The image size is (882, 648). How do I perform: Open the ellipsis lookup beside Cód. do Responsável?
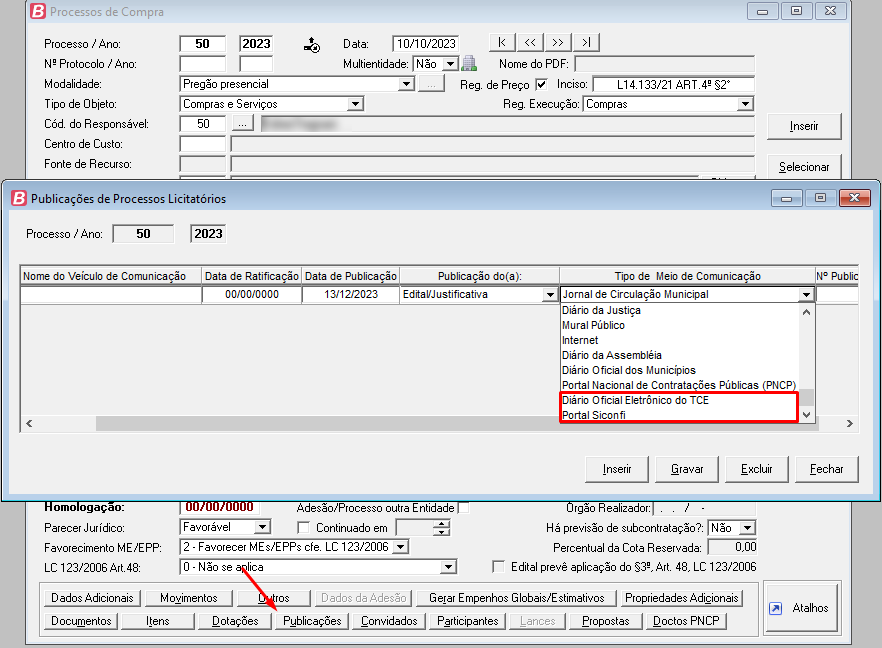(242, 124)
